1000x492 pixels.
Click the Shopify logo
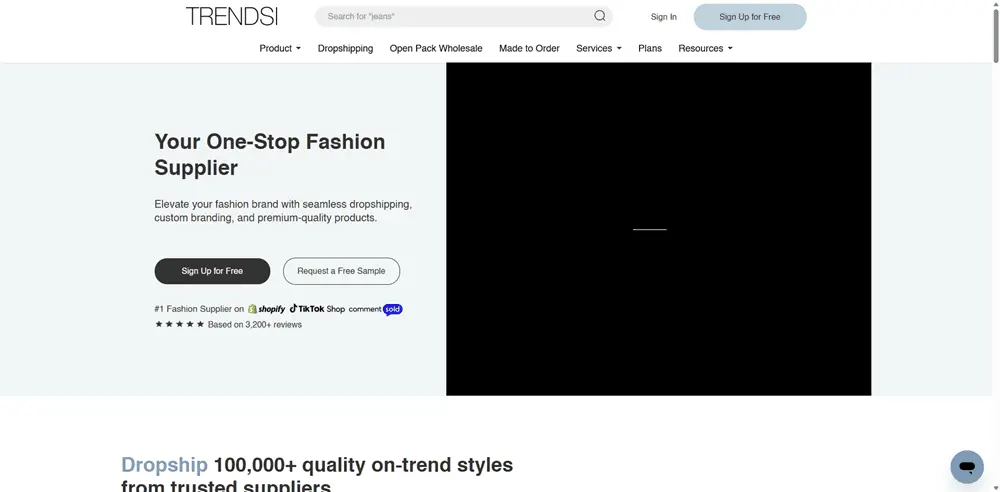coord(267,309)
